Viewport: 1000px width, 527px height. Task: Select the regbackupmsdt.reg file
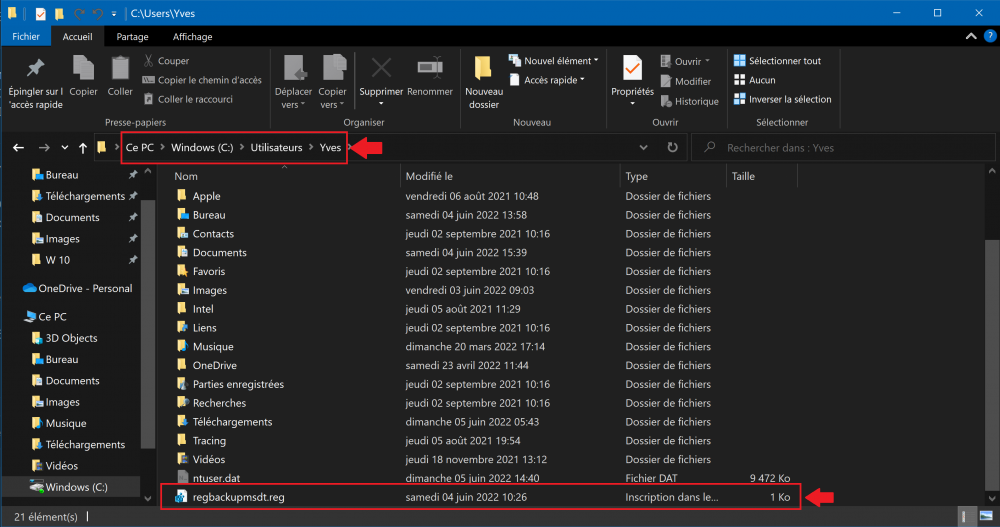point(238,497)
